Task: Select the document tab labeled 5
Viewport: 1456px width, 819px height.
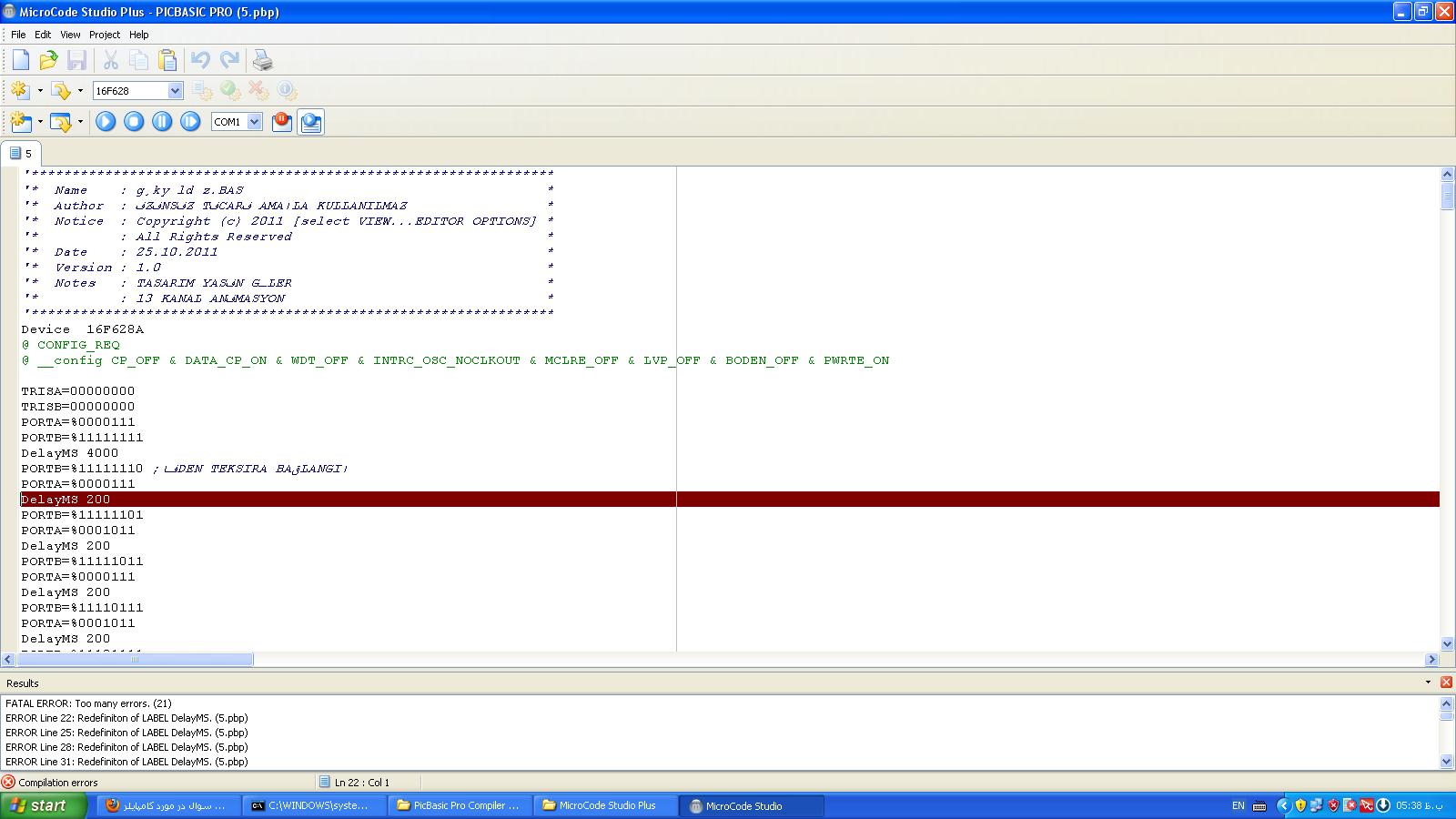Action: click(x=21, y=154)
